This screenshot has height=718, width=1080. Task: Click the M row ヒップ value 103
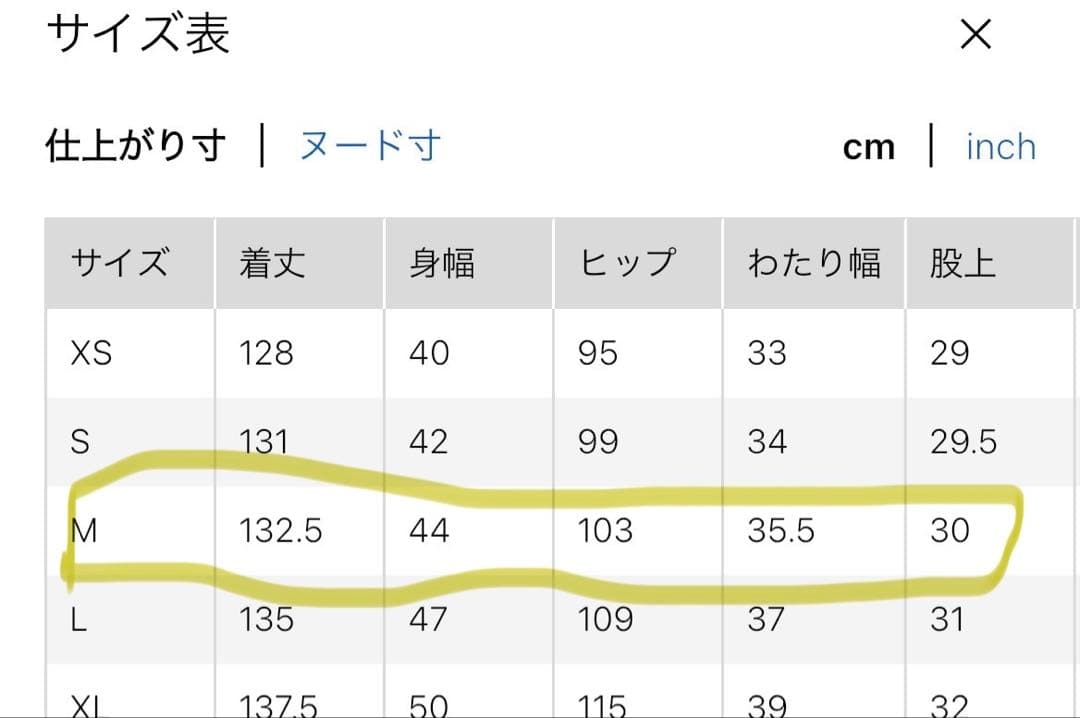point(605,530)
